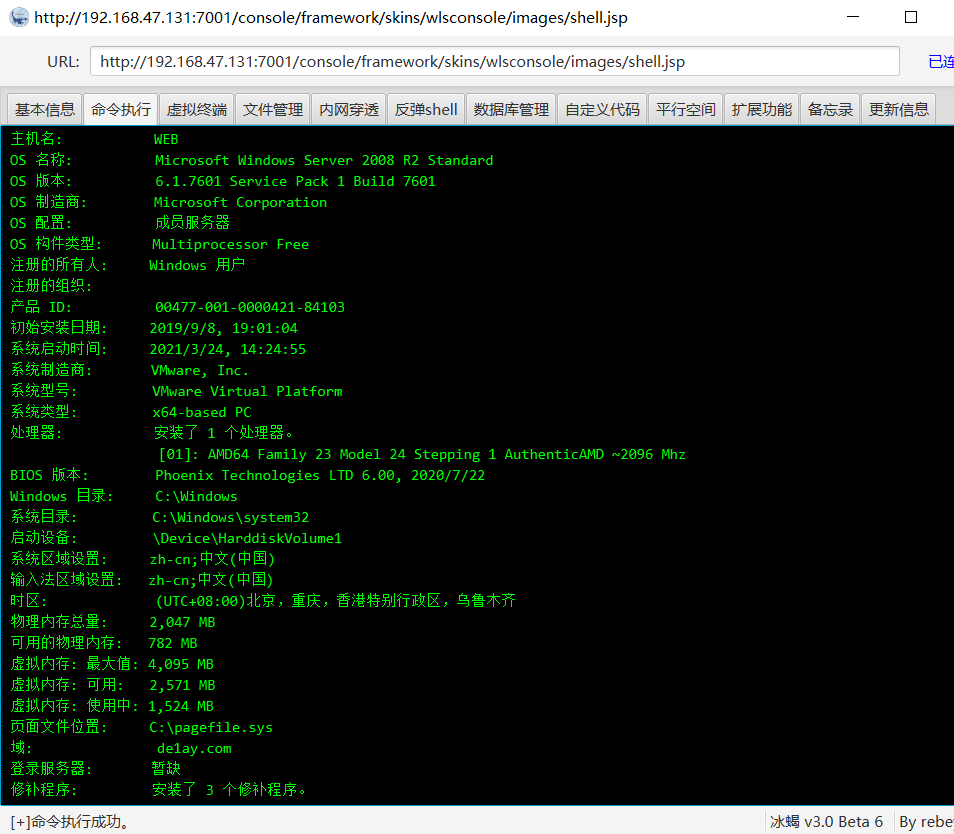Click the Microsoft Corporation manufacturer value

coord(240,202)
